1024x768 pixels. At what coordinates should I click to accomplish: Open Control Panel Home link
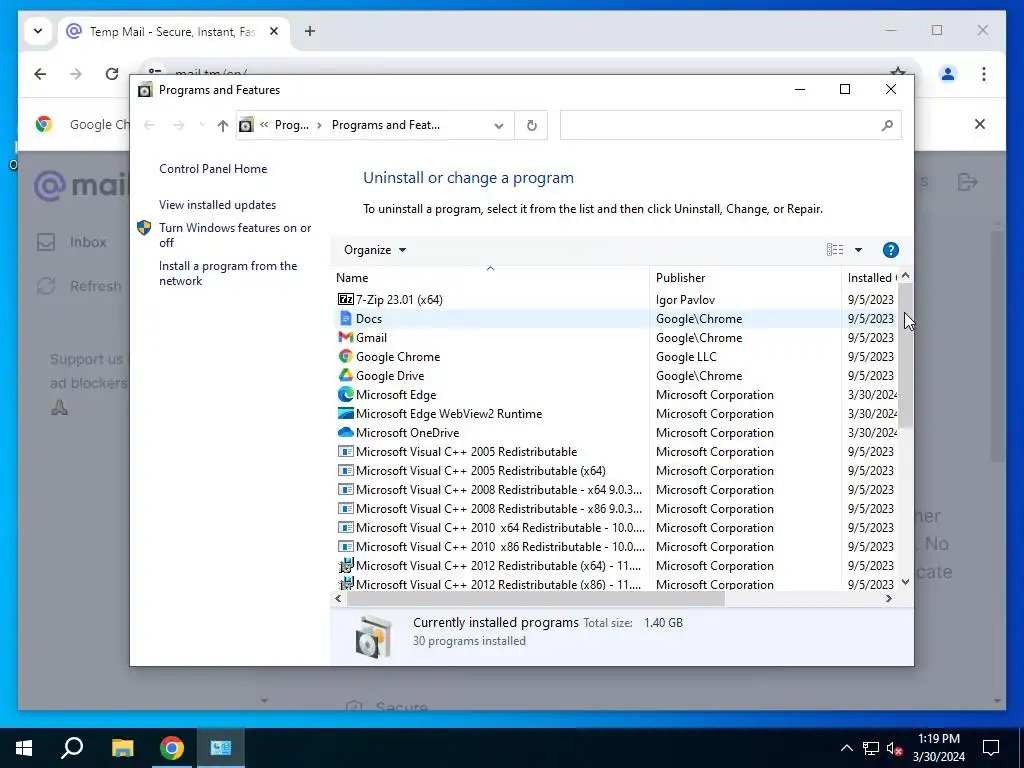click(x=213, y=169)
